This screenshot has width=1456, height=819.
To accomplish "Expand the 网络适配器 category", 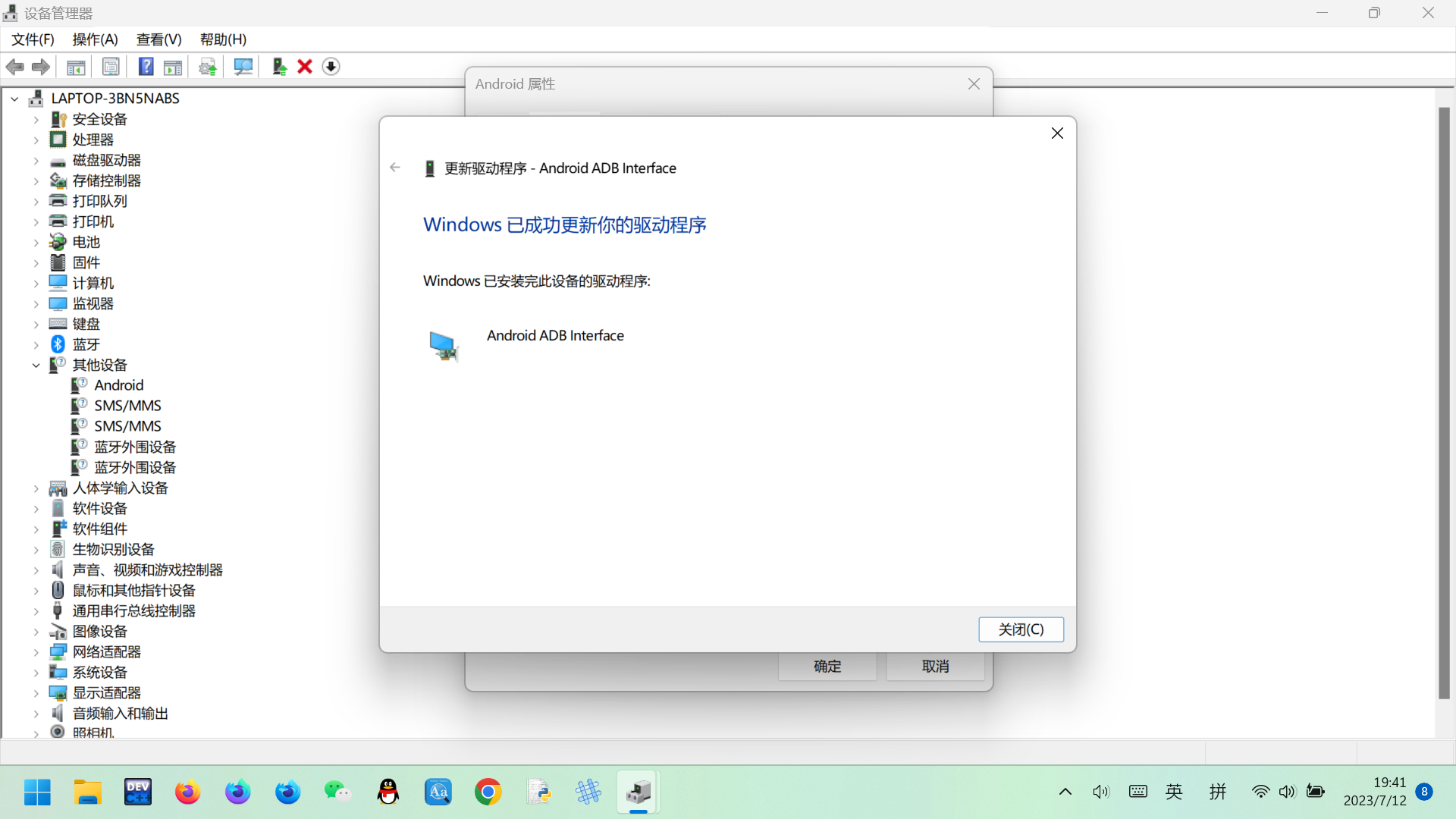I will (36, 652).
